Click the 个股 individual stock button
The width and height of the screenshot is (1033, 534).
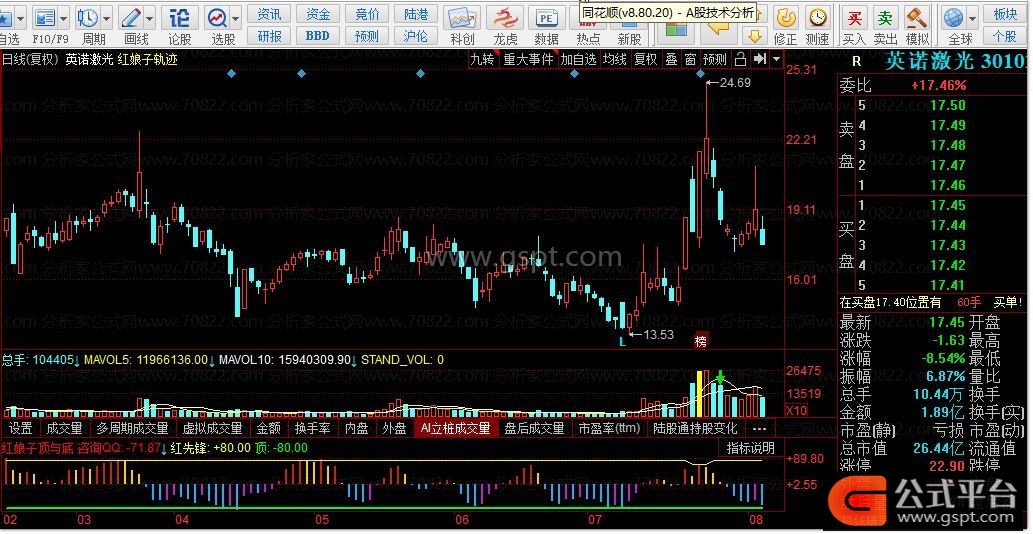(1005, 36)
